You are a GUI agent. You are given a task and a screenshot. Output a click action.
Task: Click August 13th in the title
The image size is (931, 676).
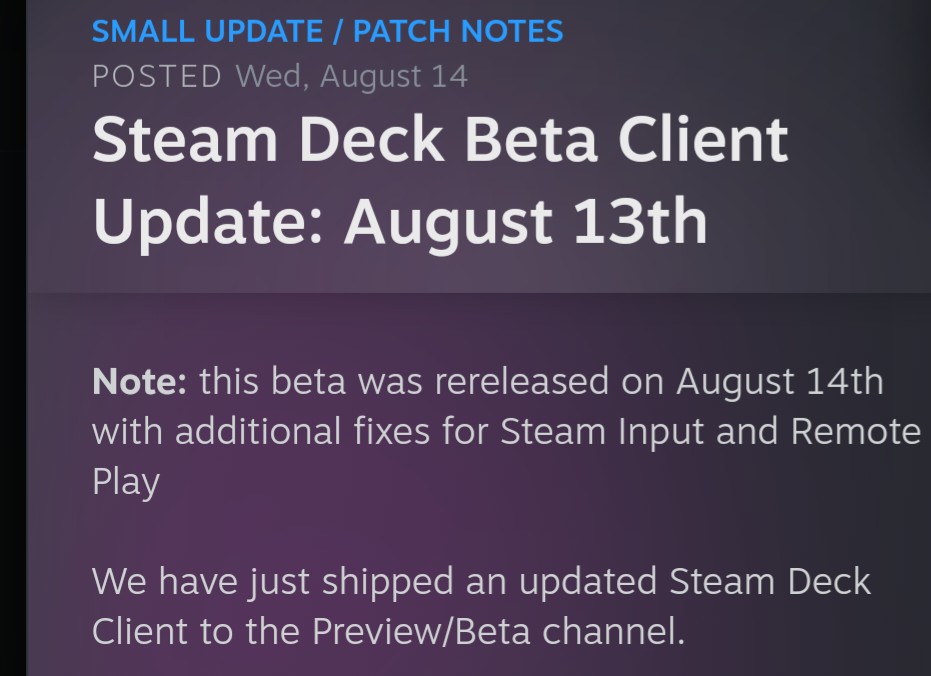pos(526,221)
